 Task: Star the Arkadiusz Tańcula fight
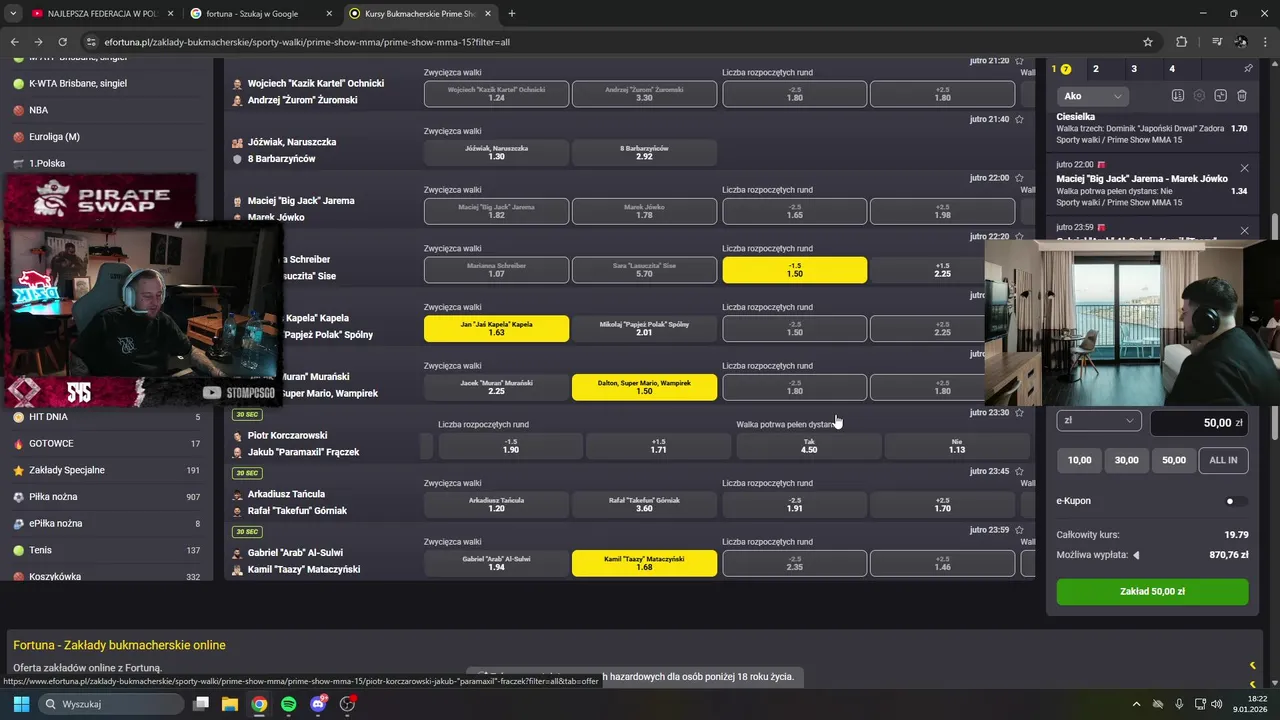[1019, 471]
